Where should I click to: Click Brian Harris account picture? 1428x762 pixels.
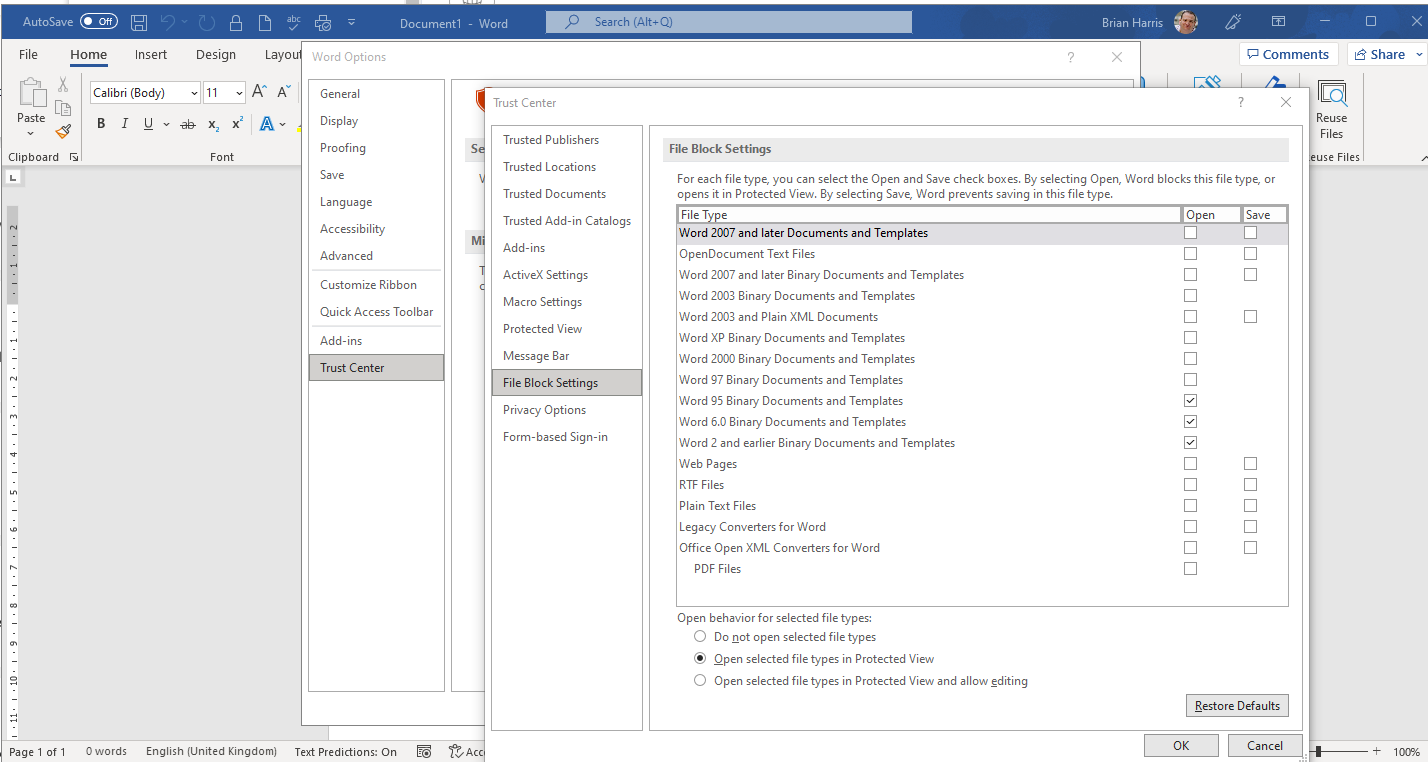coord(1186,21)
